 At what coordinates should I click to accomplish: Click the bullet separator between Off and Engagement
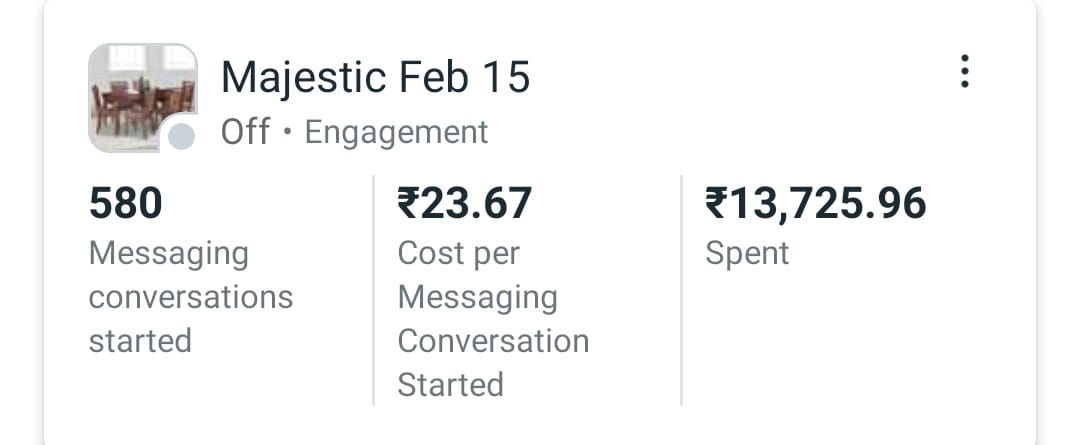pyautogui.click(x=288, y=133)
